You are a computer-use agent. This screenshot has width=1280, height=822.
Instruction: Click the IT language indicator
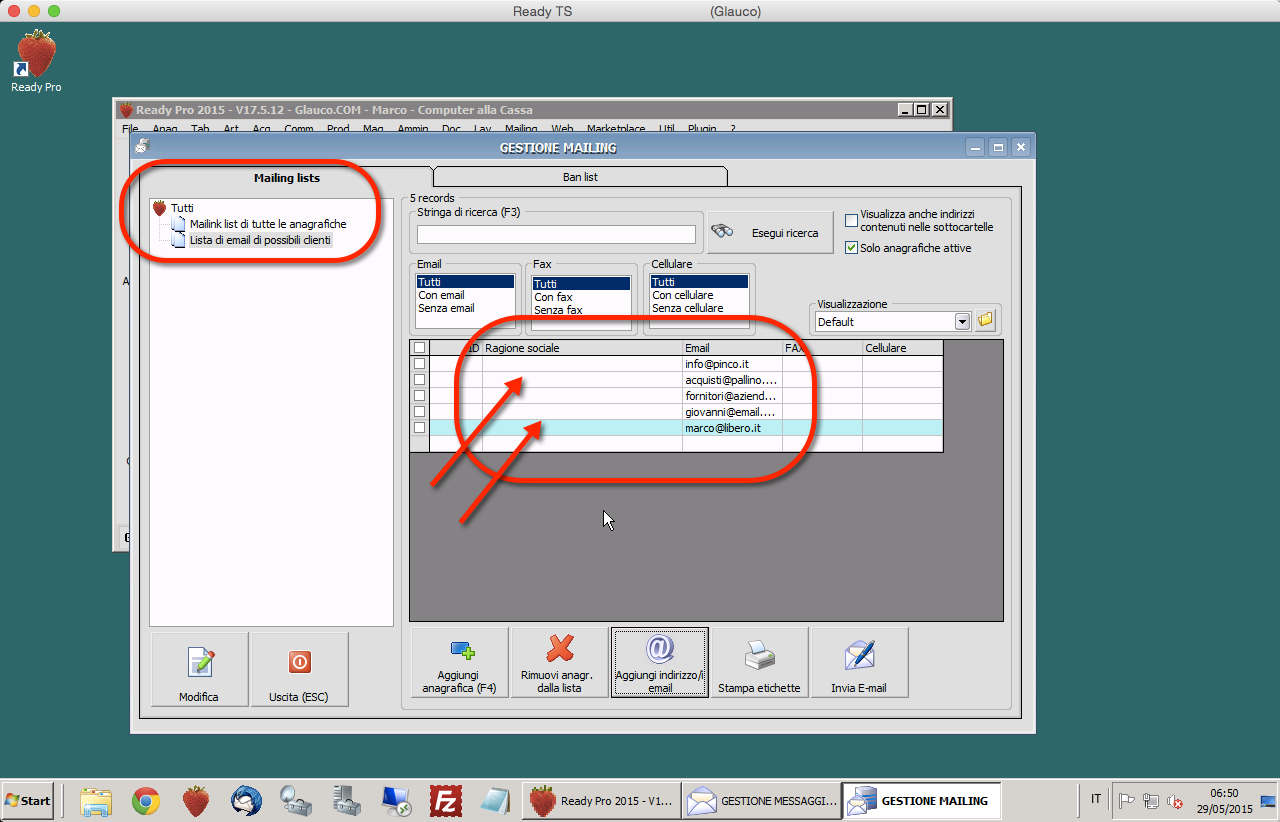(1096, 799)
